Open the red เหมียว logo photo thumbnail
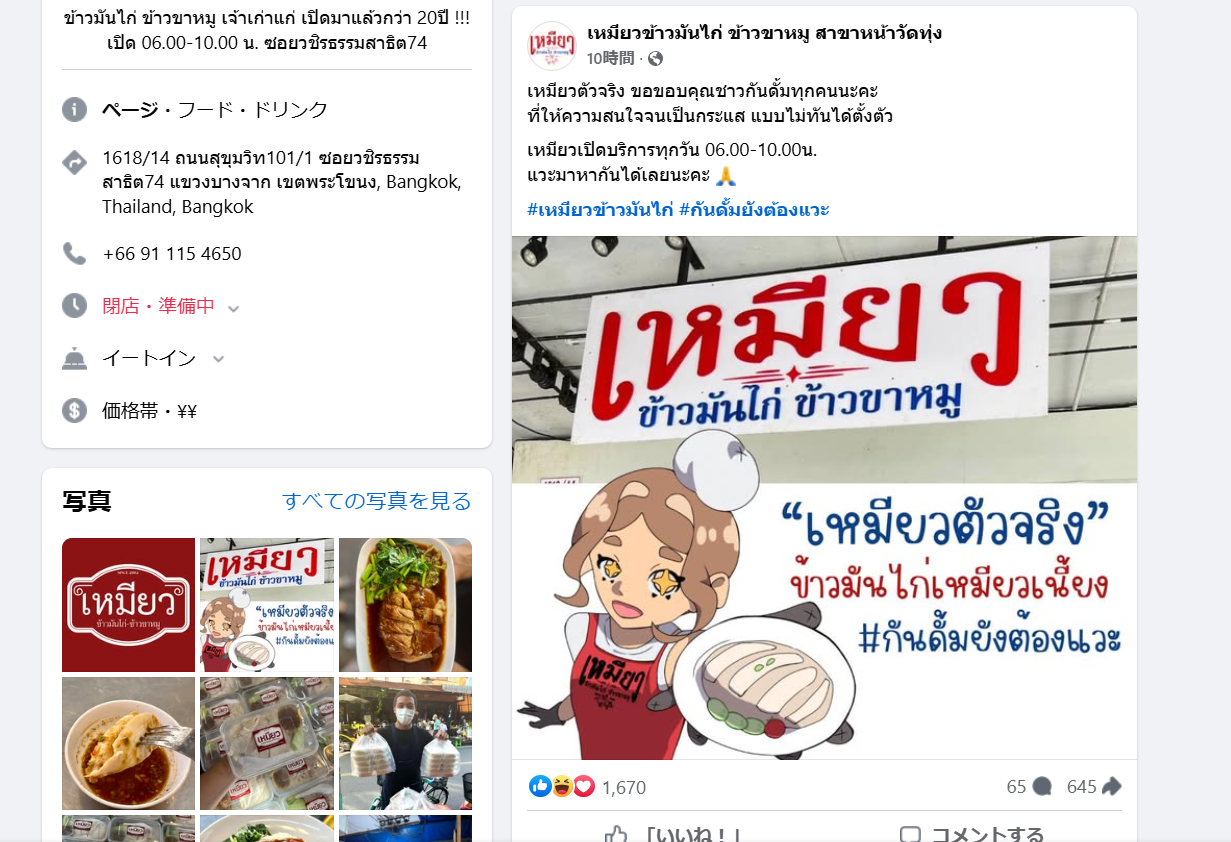The width and height of the screenshot is (1231, 842). [x=128, y=605]
